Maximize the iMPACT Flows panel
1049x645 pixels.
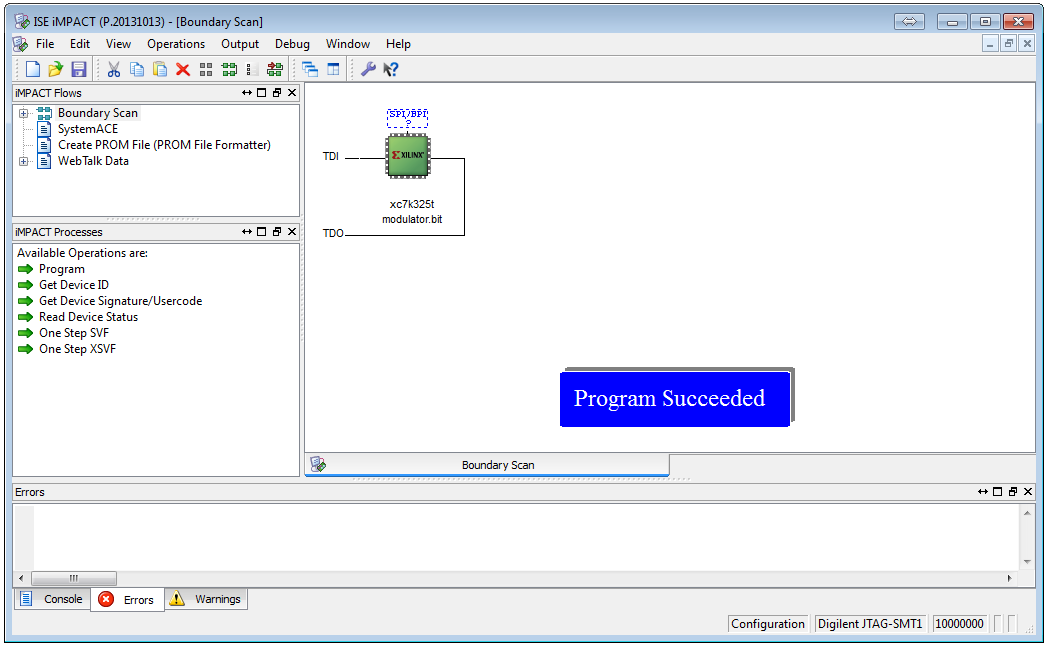(262, 93)
